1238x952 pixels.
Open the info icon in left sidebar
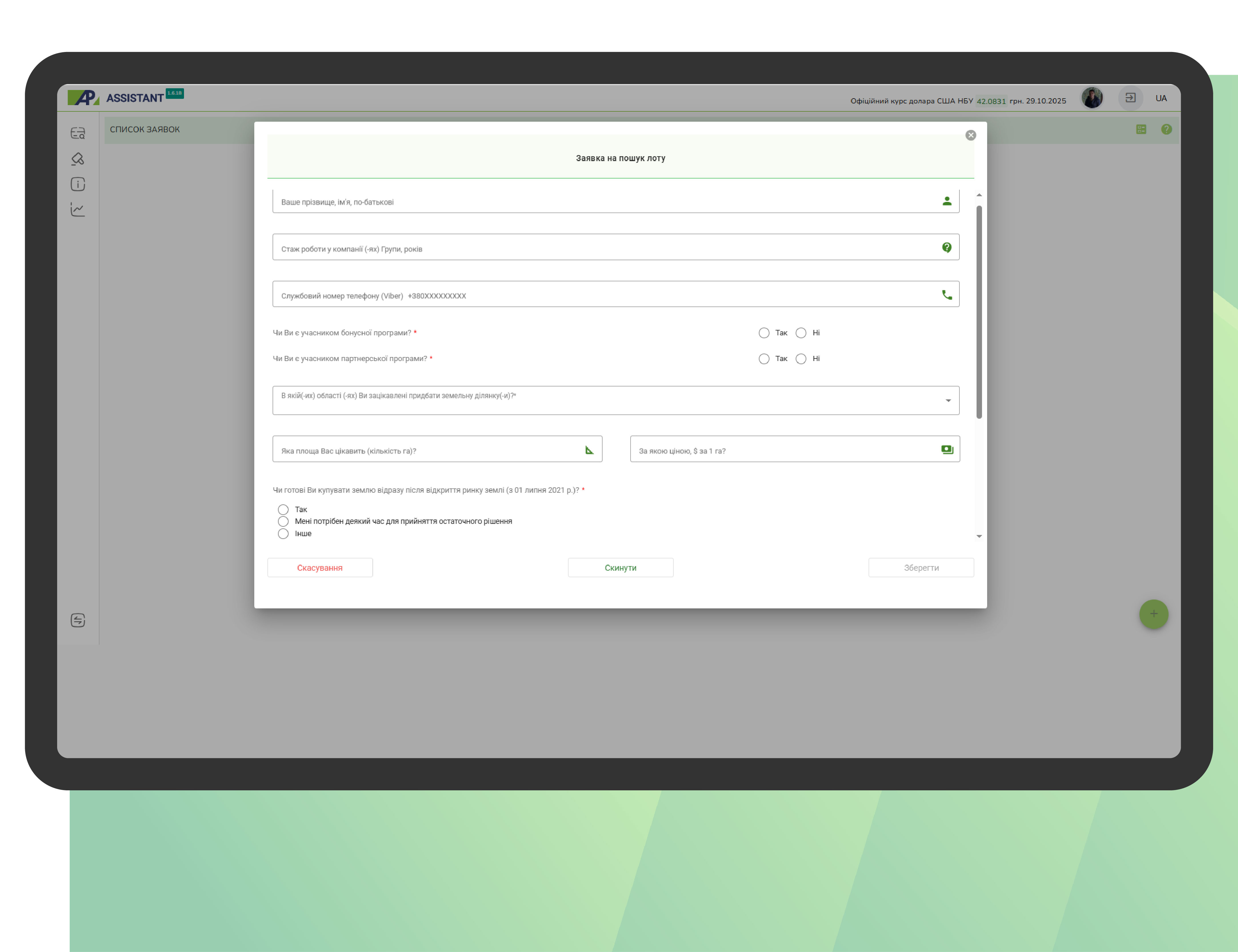[x=78, y=184]
